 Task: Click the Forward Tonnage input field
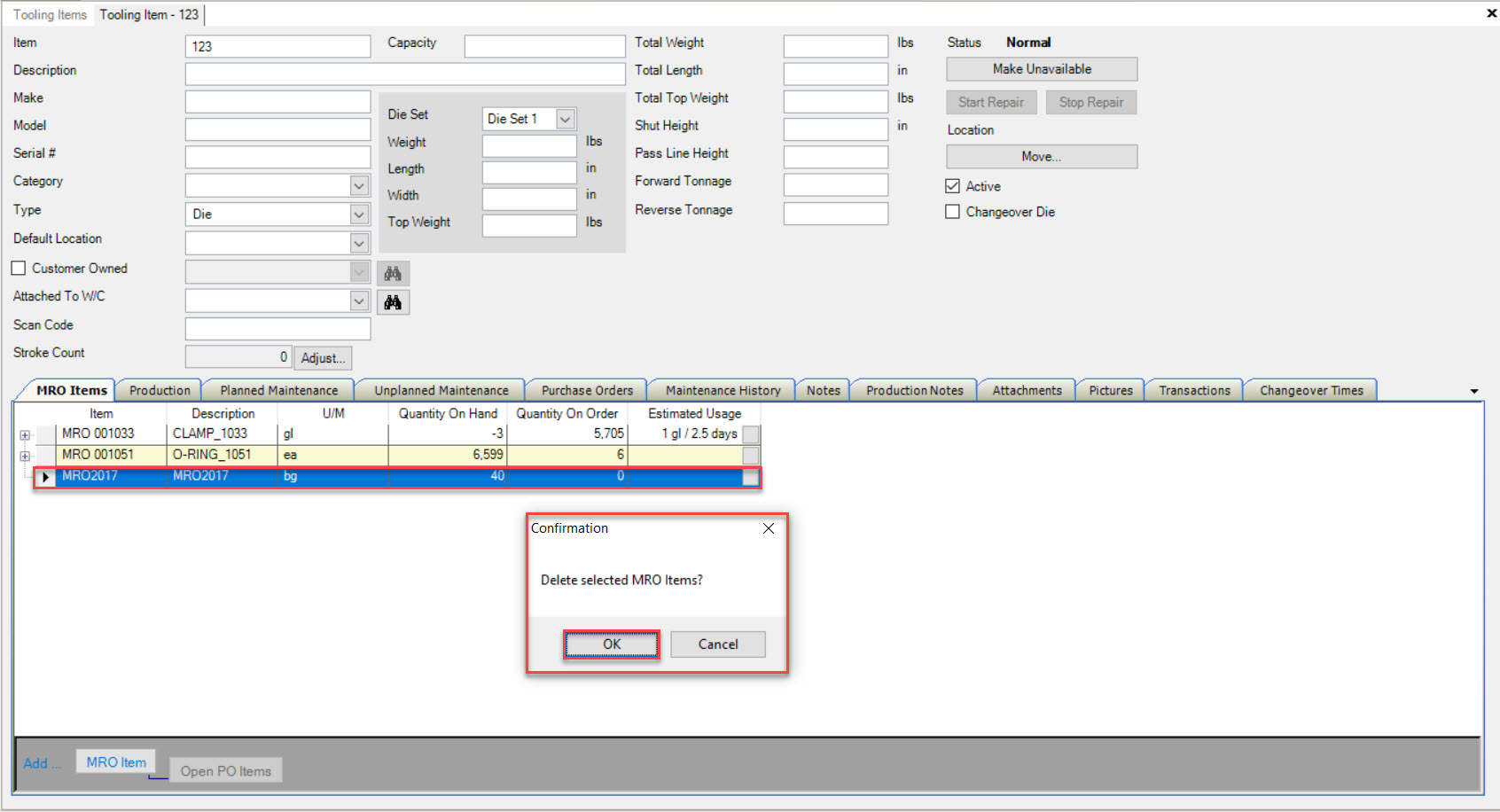click(x=835, y=185)
